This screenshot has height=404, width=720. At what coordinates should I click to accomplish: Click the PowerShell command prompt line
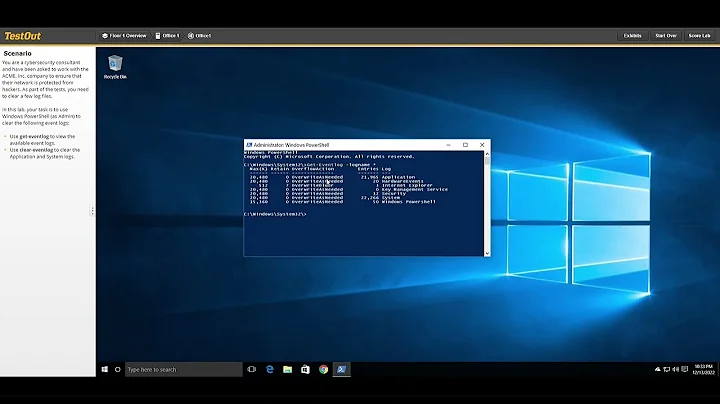point(276,214)
